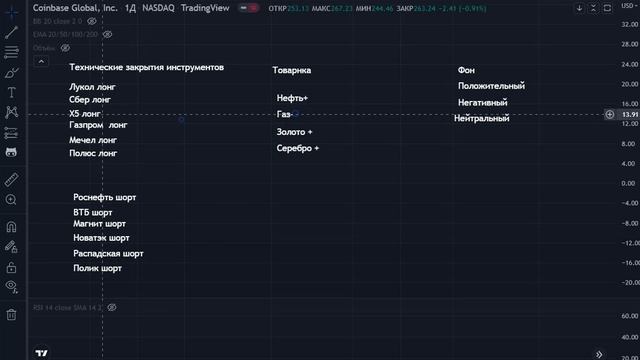Select the 'Новатэк шорт' text note
Viewport: 640px width, 360px height.
click(x=101, y=238)
